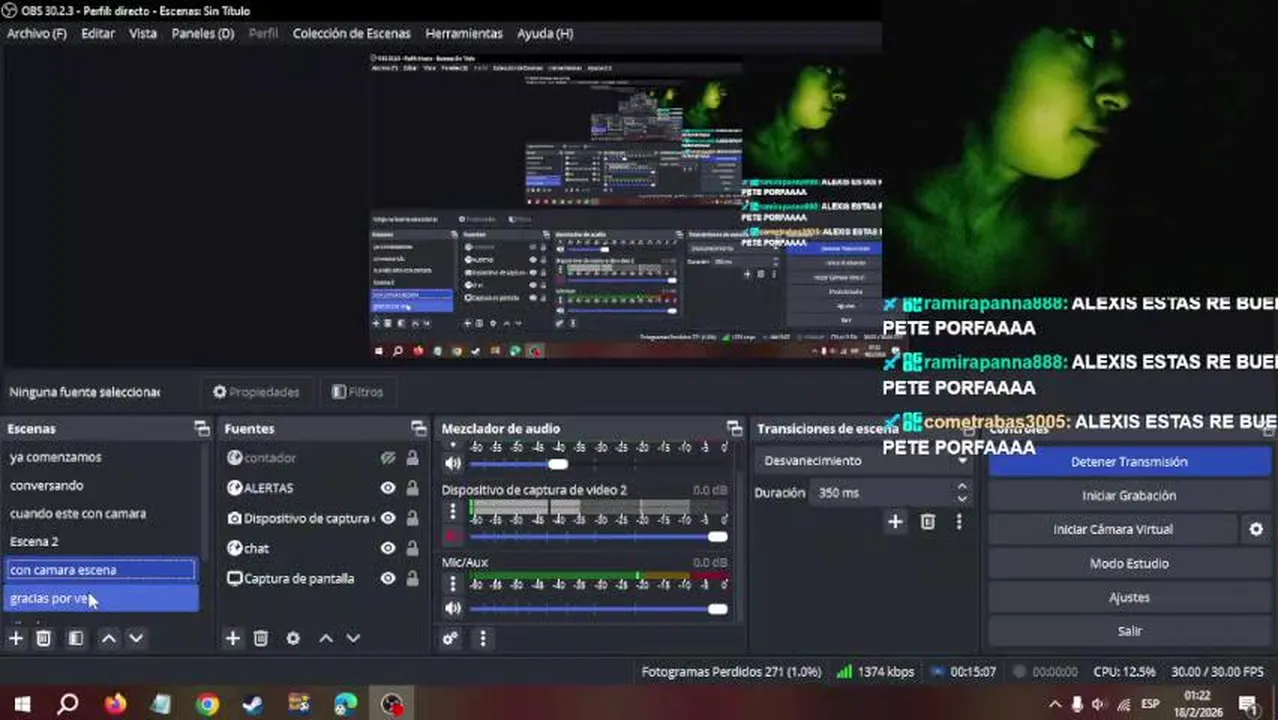Click Dispositivo de captura de video 2 volume slider
This screenshot has height=720, width=1278.
click(717, 537)
